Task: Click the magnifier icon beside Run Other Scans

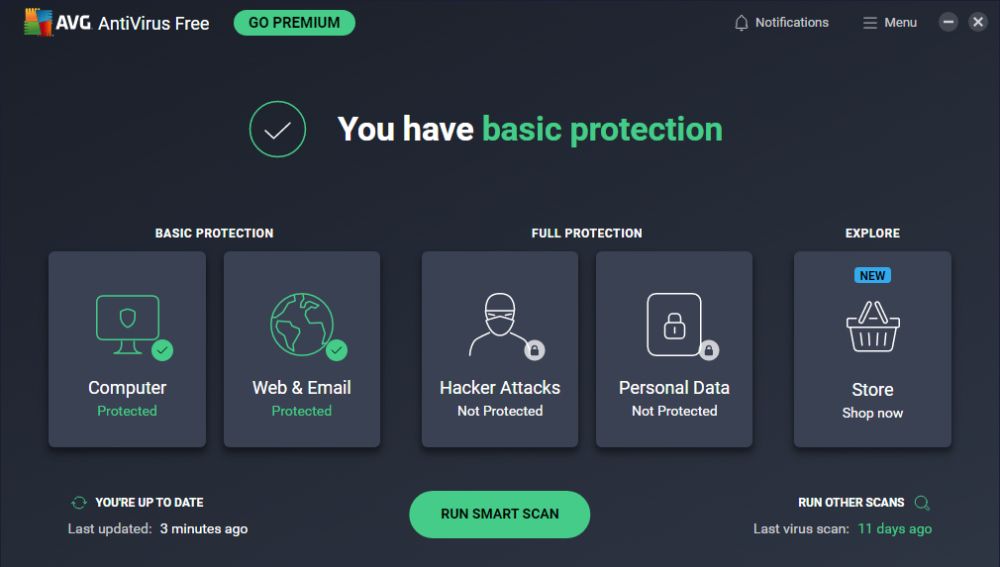Action: [x=922, y=503]
